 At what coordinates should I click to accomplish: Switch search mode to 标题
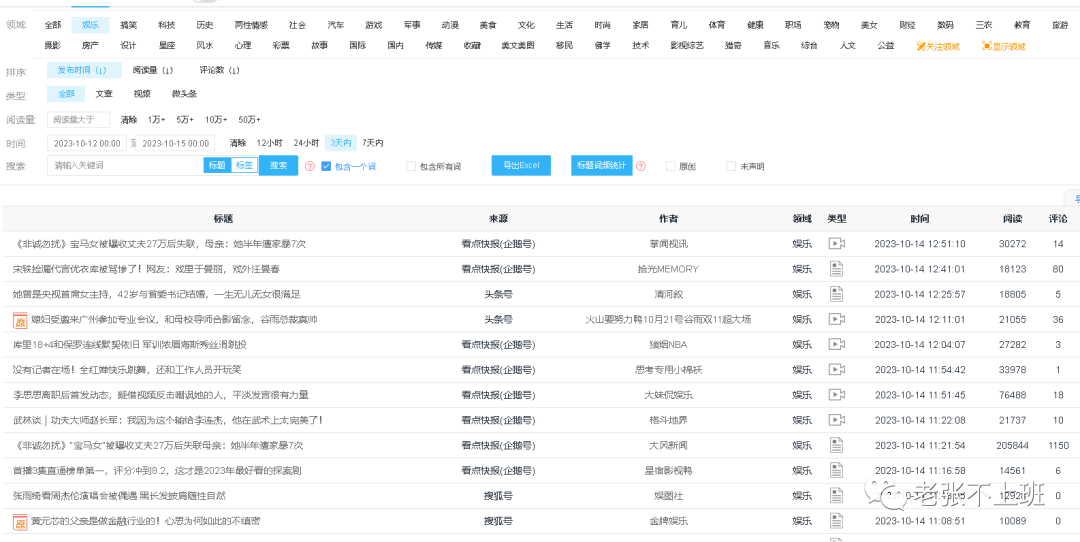[217, 165]
